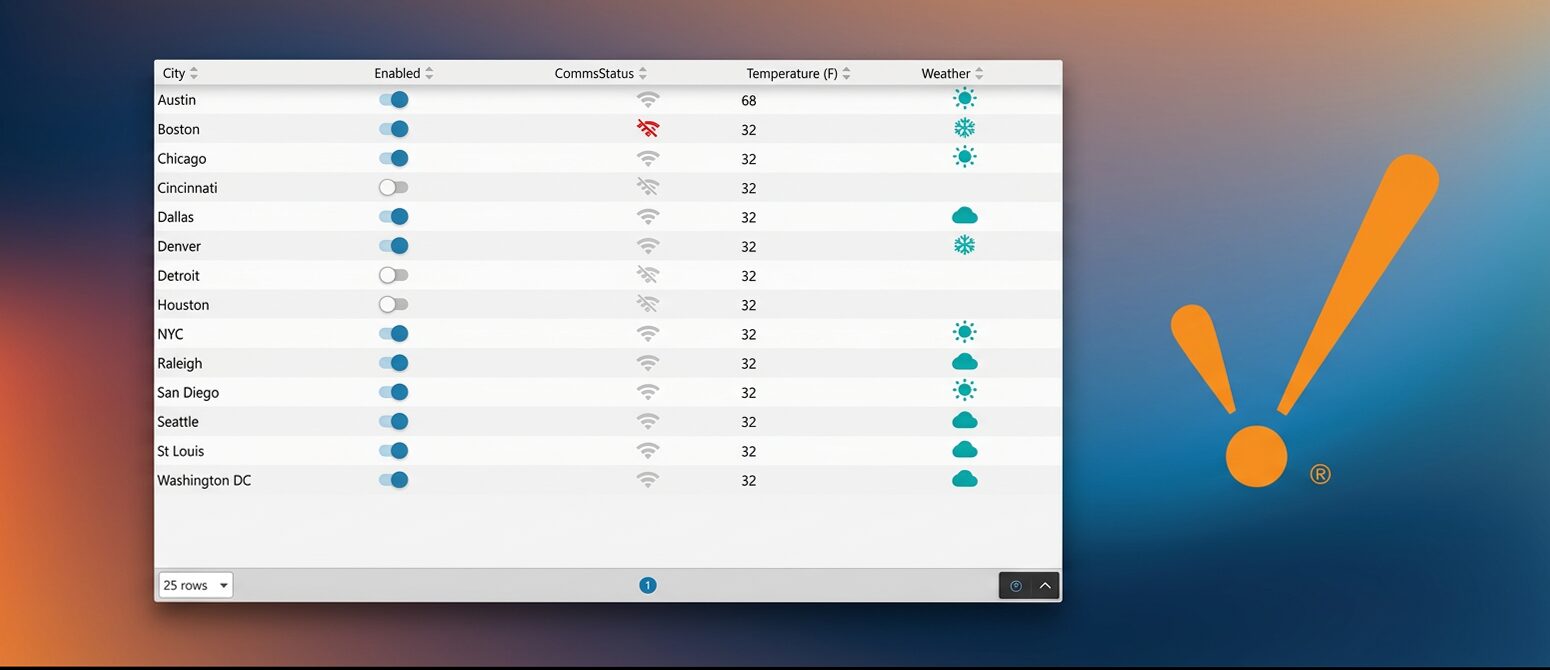1550x670 pixels.
Task: Enable the Detroit toggle switch
Action: (393, 275)
